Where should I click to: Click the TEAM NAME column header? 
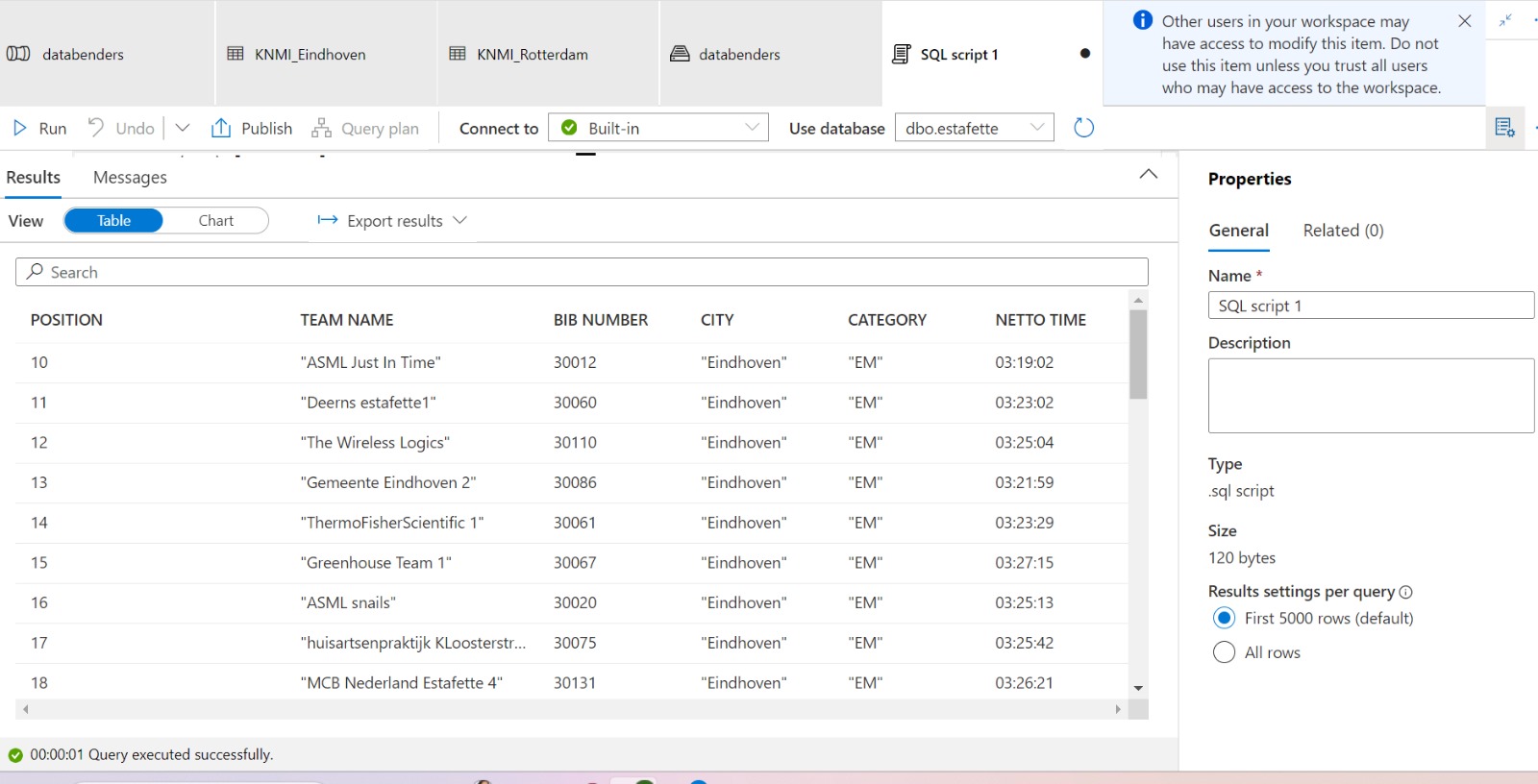click(x=347, y=320)
